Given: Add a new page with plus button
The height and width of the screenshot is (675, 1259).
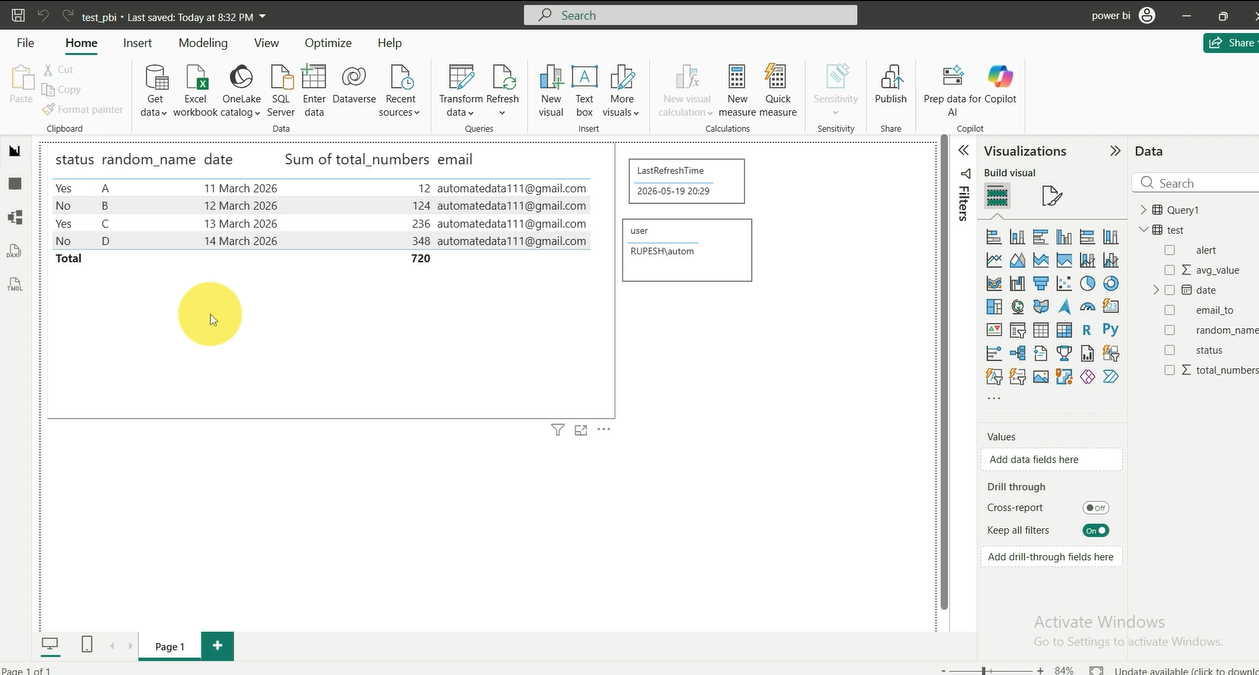Looking at the screenshot, I should (217, 646).
